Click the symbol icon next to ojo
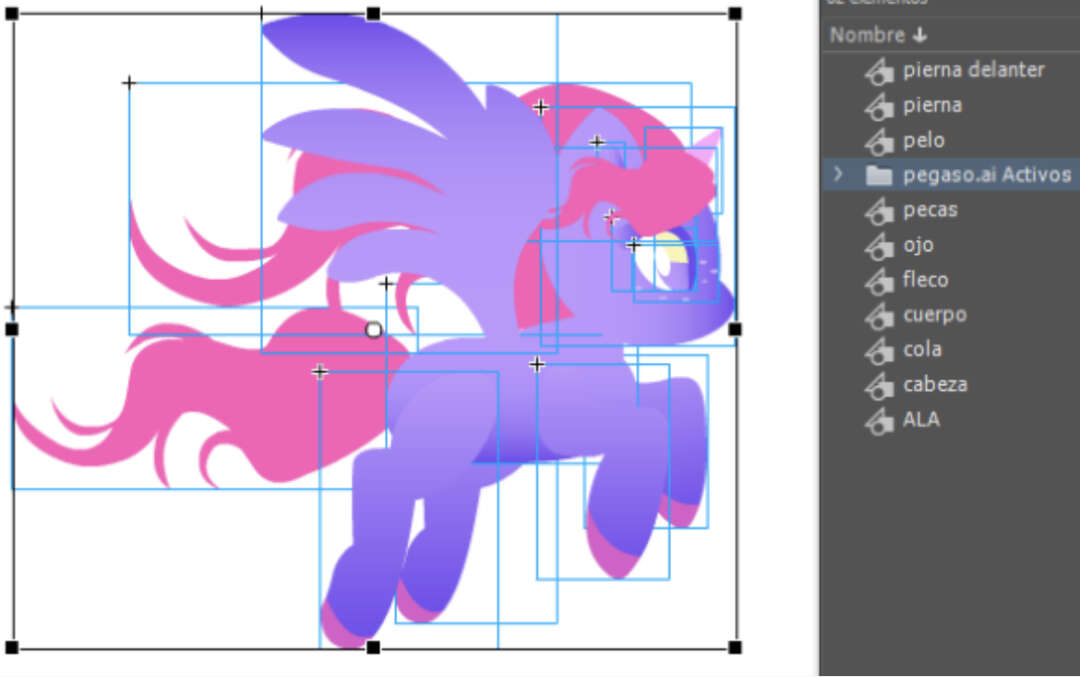The image size is (1080, 677). [x=879, y=247]
